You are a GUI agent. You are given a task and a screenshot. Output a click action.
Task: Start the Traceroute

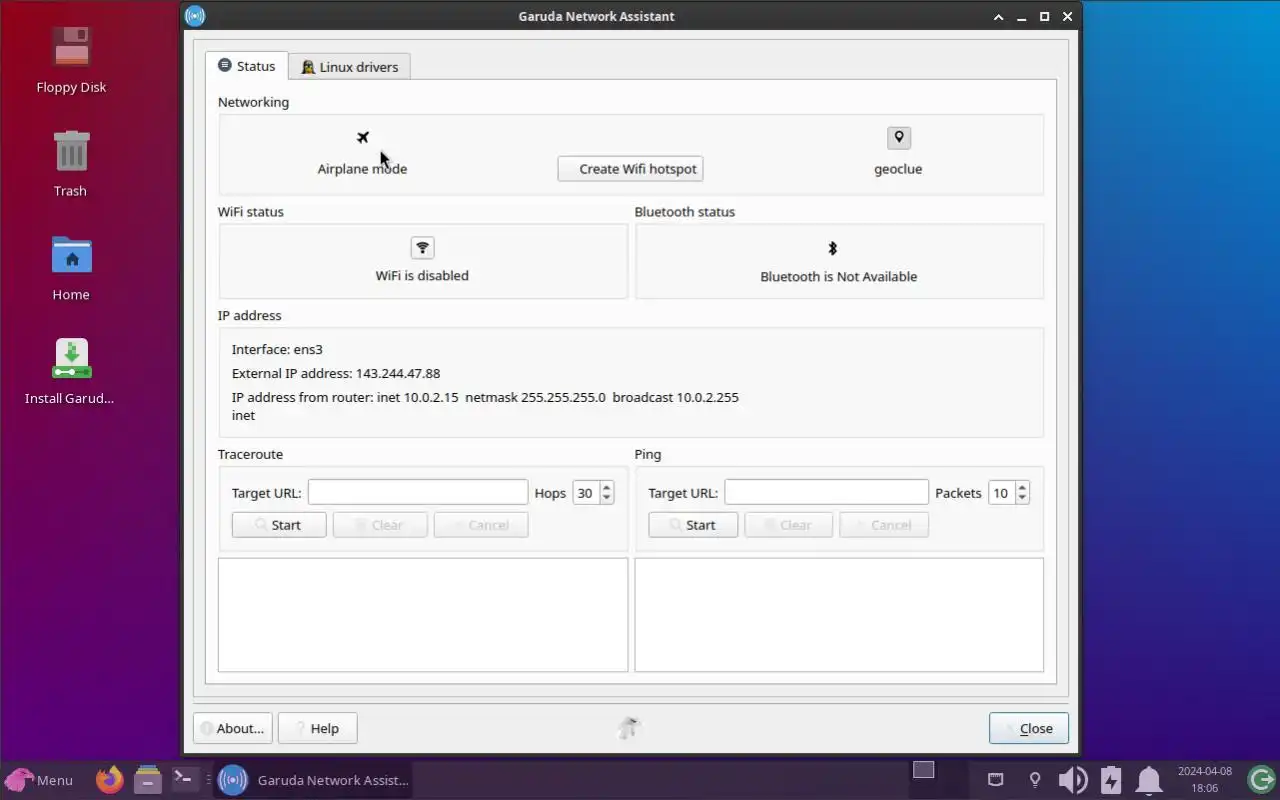(279, 525)
